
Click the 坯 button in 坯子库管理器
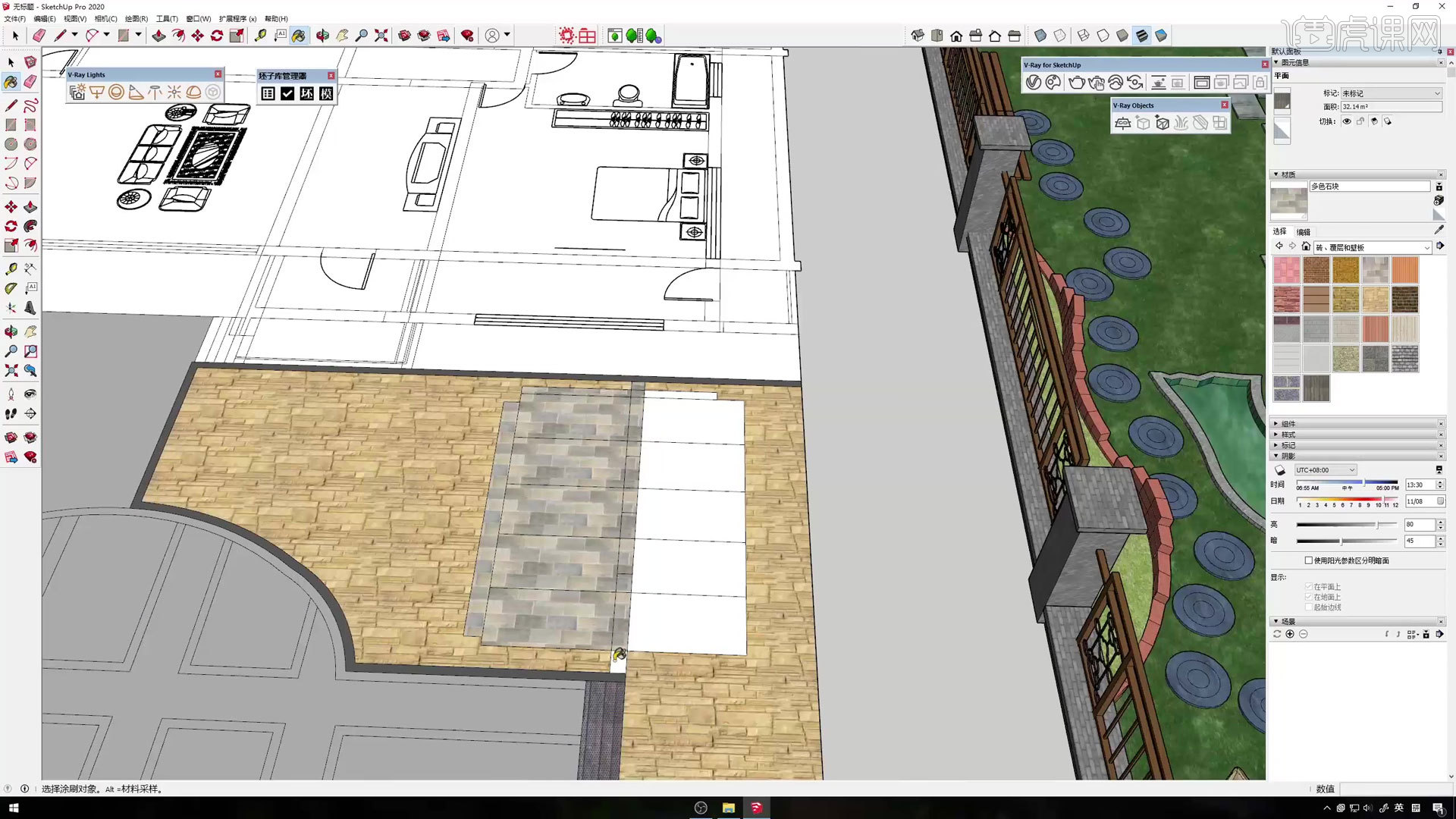click(x=306, y=93)
